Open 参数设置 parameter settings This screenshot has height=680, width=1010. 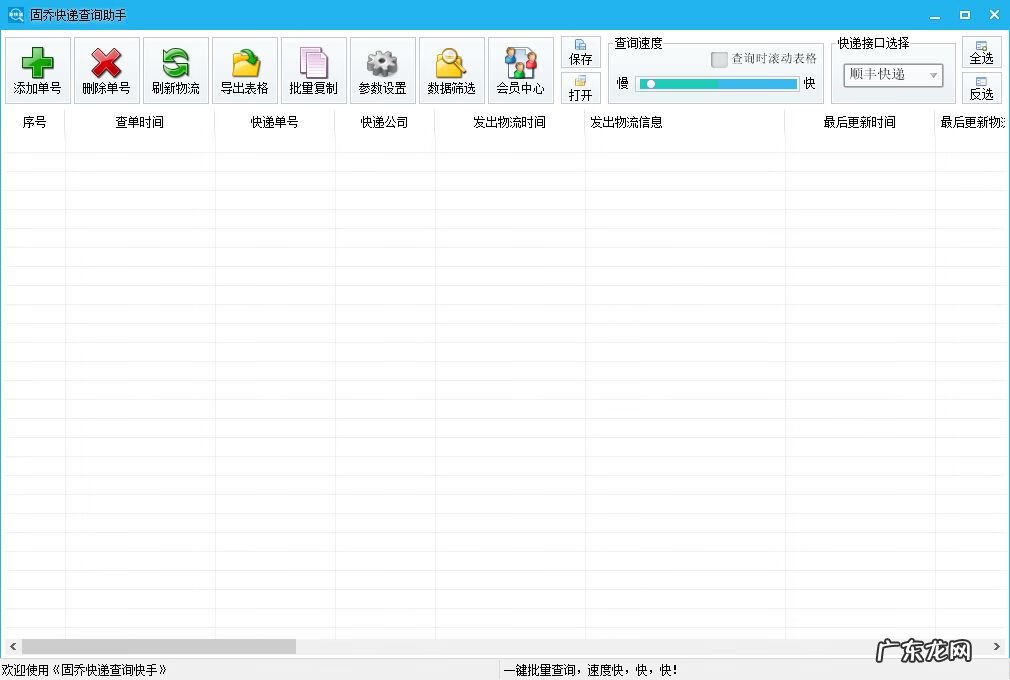point(382,69)
